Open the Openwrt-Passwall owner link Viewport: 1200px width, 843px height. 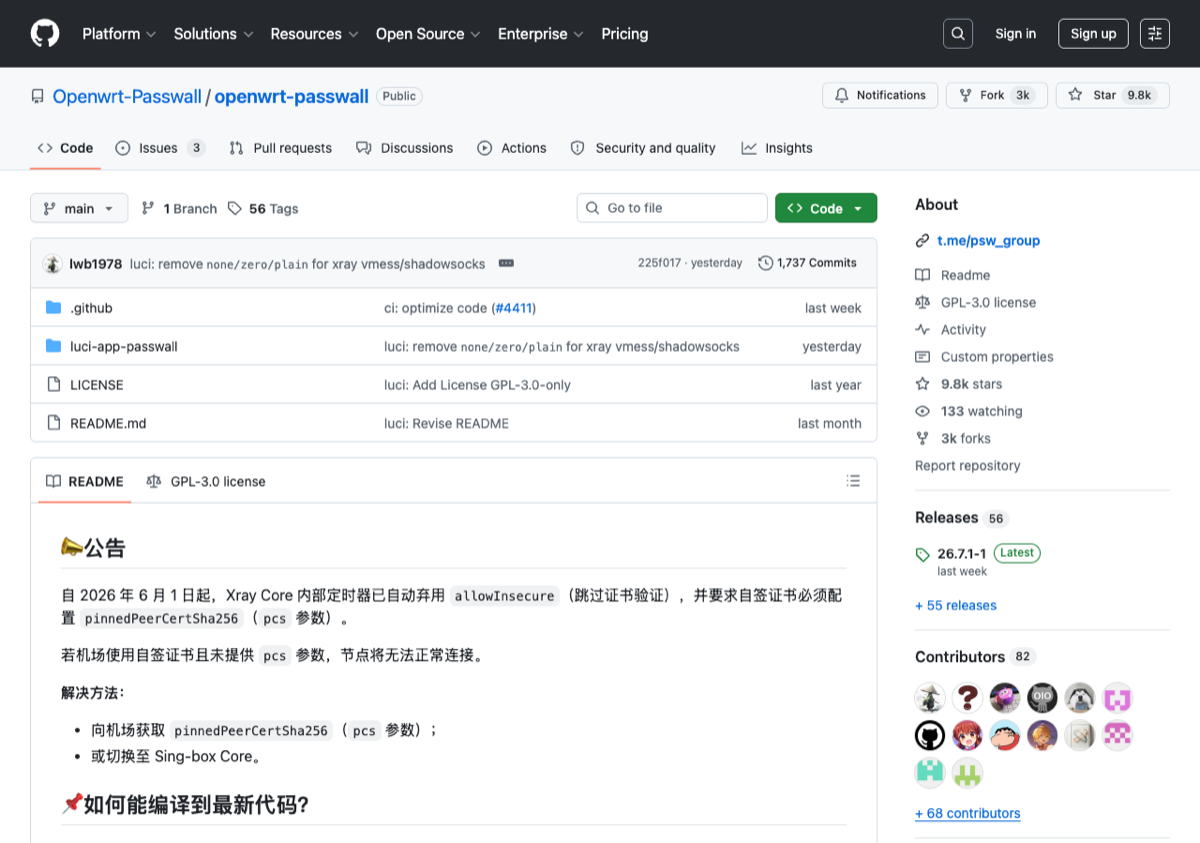pos(126,97)
